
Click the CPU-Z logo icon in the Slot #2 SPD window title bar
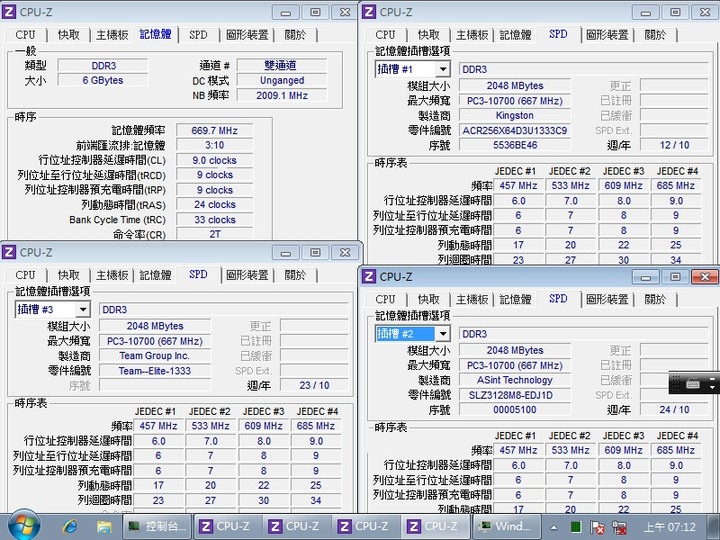point(369,276)
